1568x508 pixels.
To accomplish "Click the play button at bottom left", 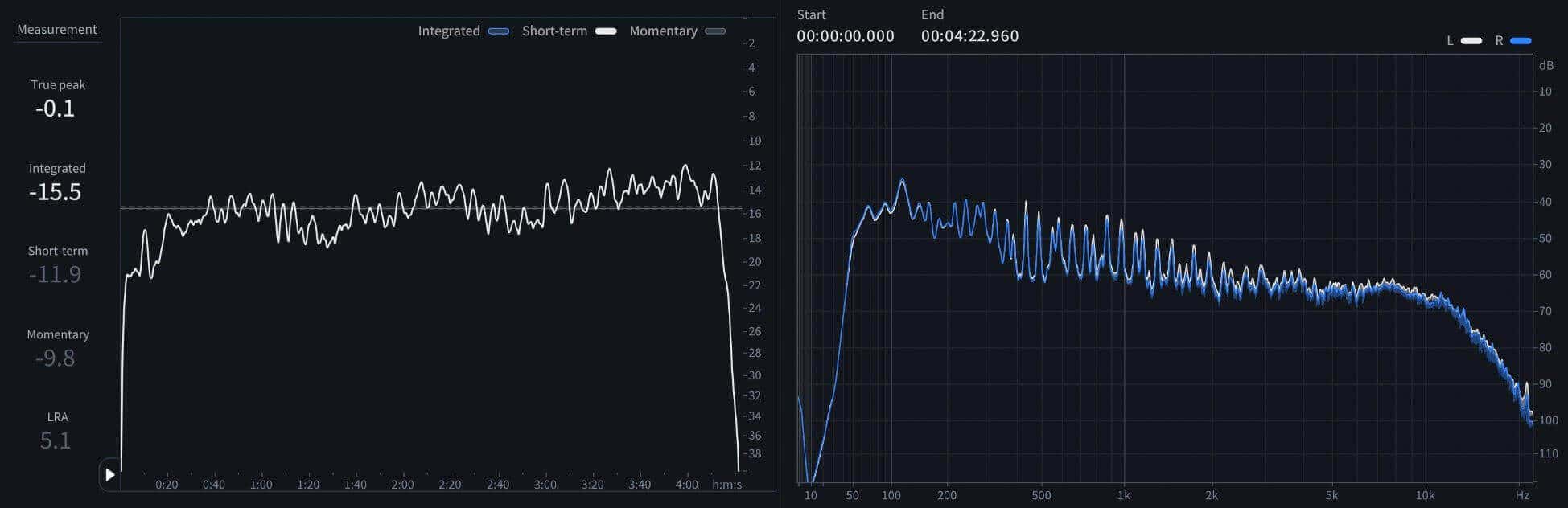I will (x=110, y=475).
